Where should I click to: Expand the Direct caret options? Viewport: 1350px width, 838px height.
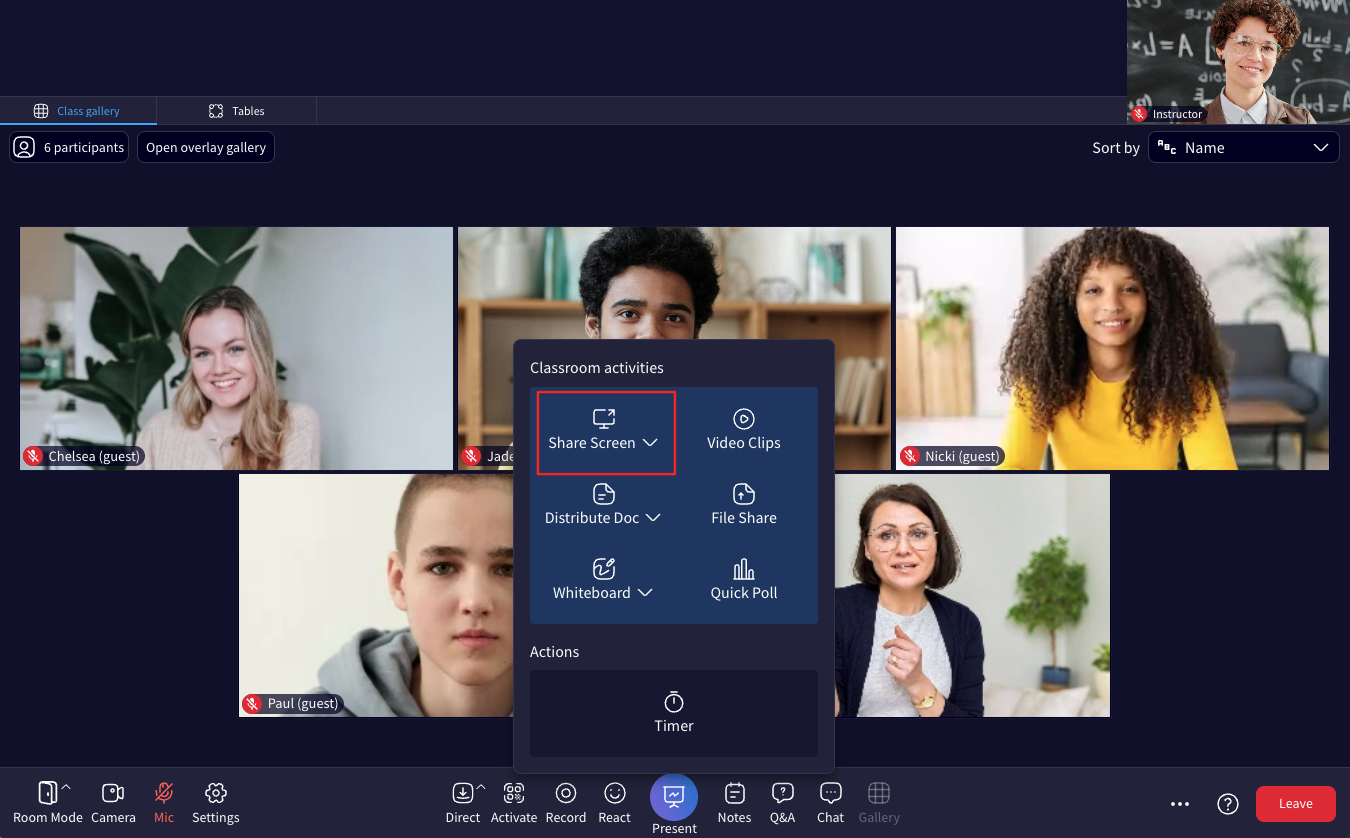pyautogui.click(x=480, y=788)
